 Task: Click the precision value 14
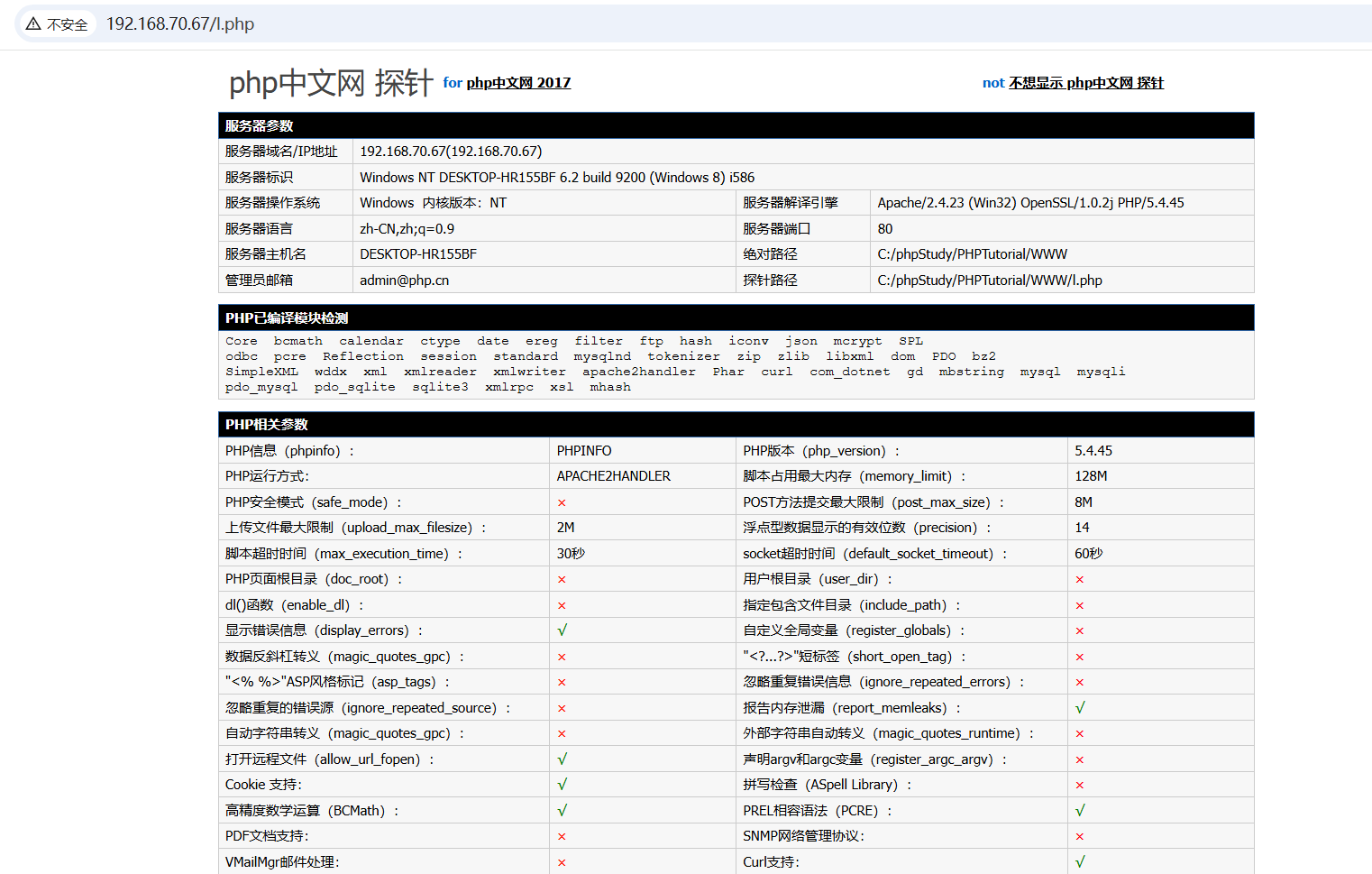point(1082,528)
